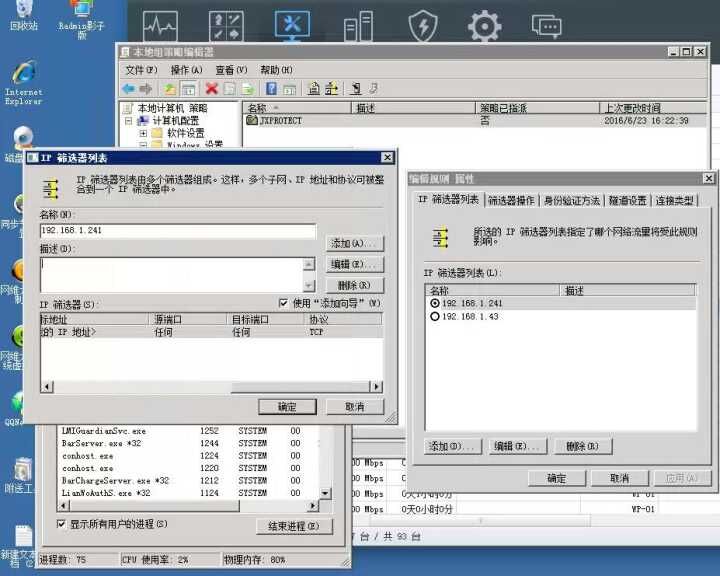
Task: Click the green back arrow in toolbar
Action: [128, 89]
